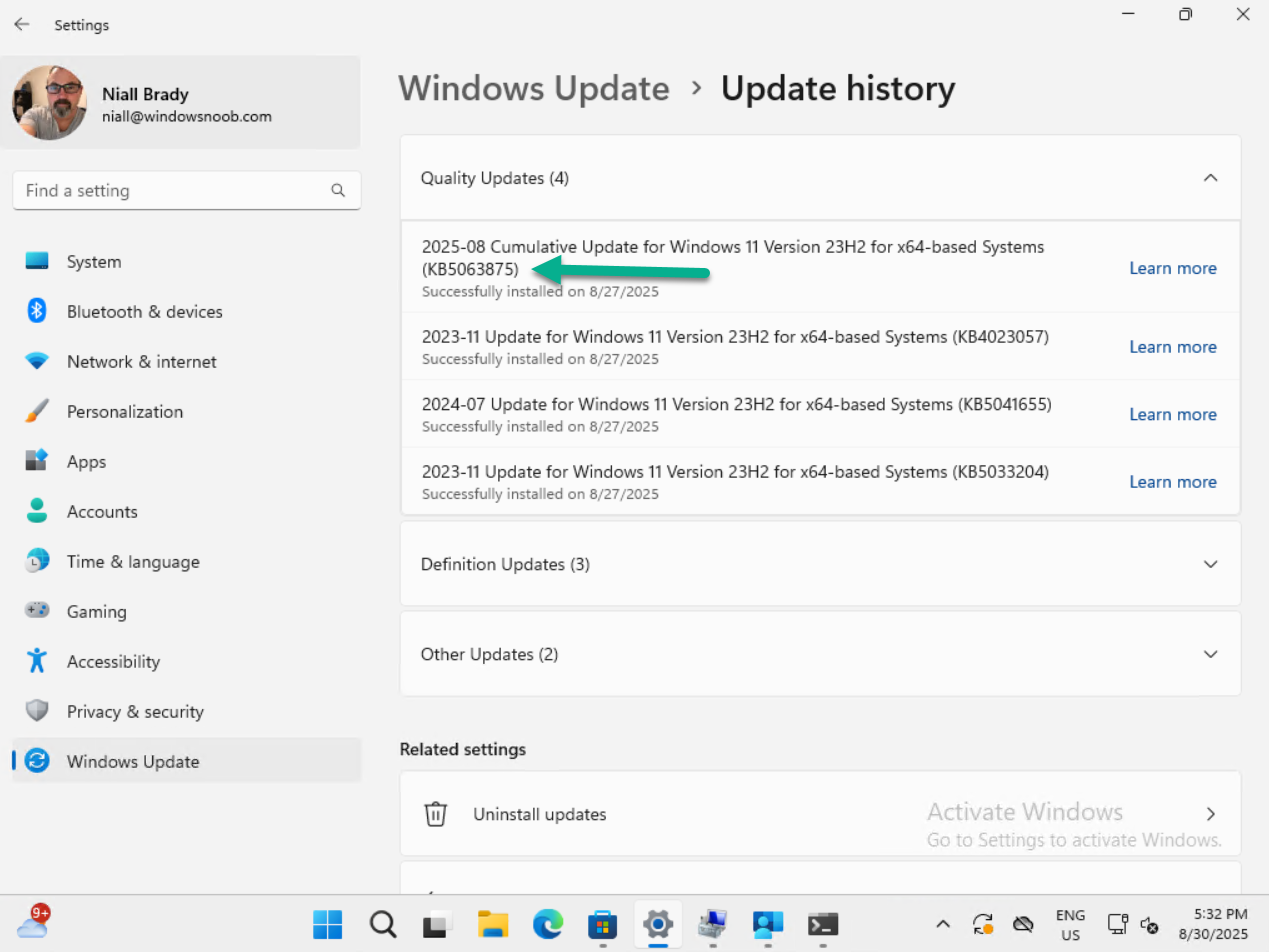The image size is (1269, 952).
Task: Select Time & language in the sidebar
Action: coord(133,562)
